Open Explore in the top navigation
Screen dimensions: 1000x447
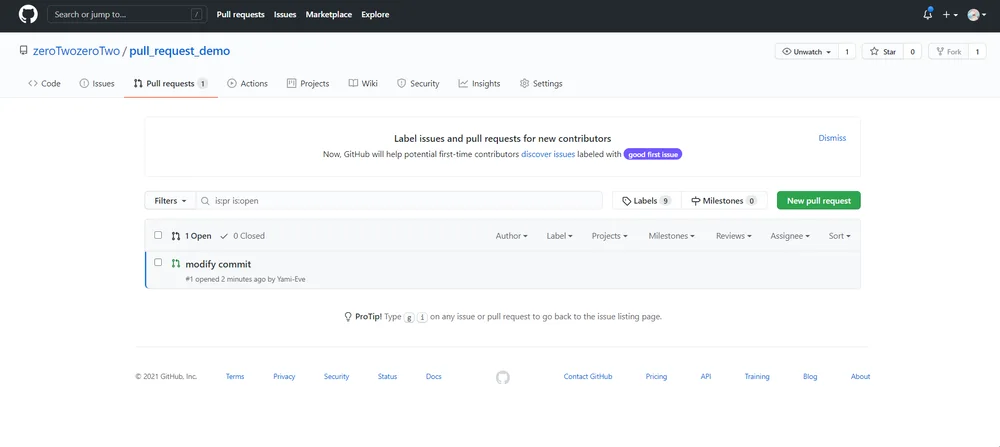click(375, 15)
